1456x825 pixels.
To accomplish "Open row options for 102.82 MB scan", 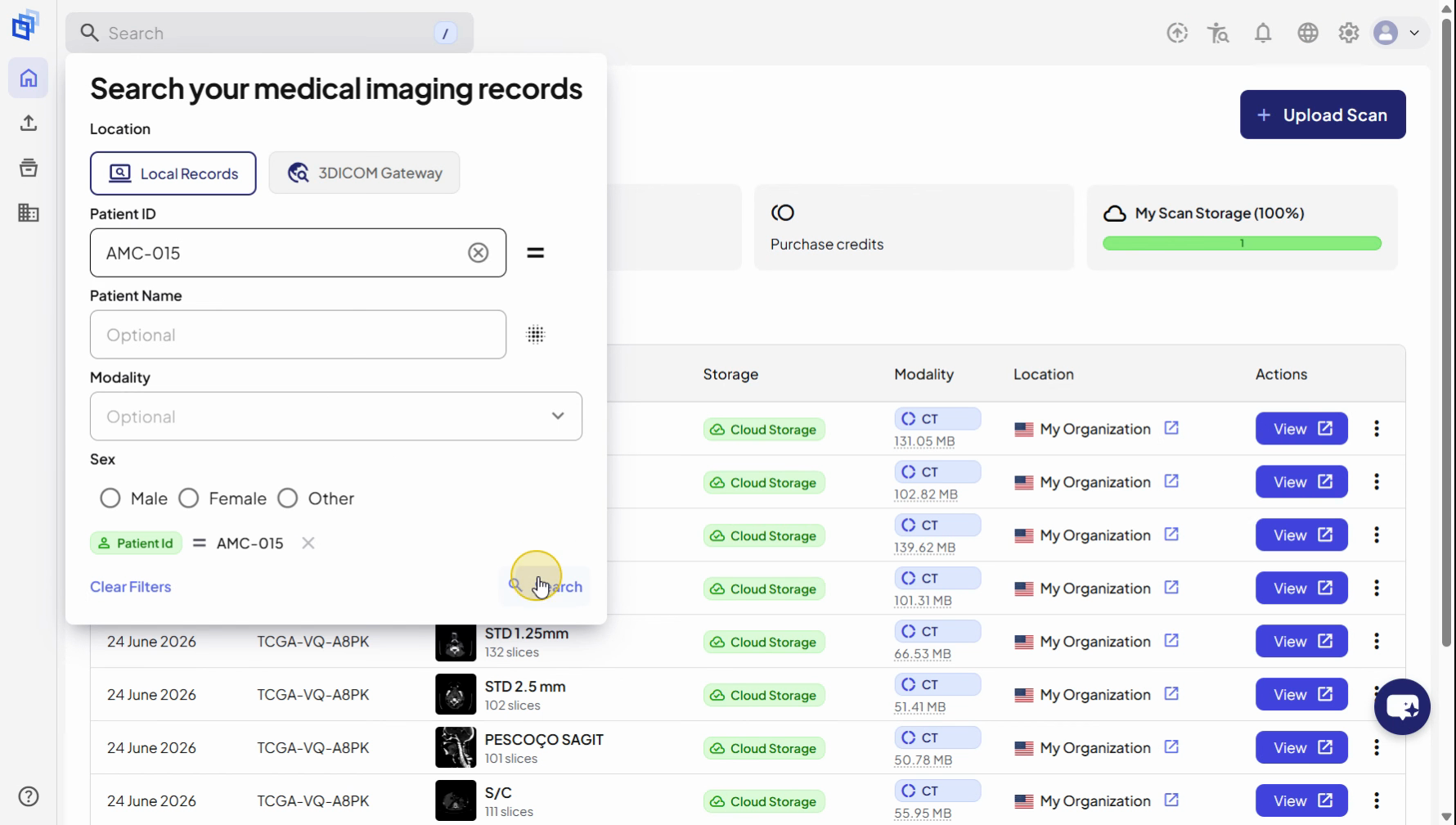I will pos(1377,482).
